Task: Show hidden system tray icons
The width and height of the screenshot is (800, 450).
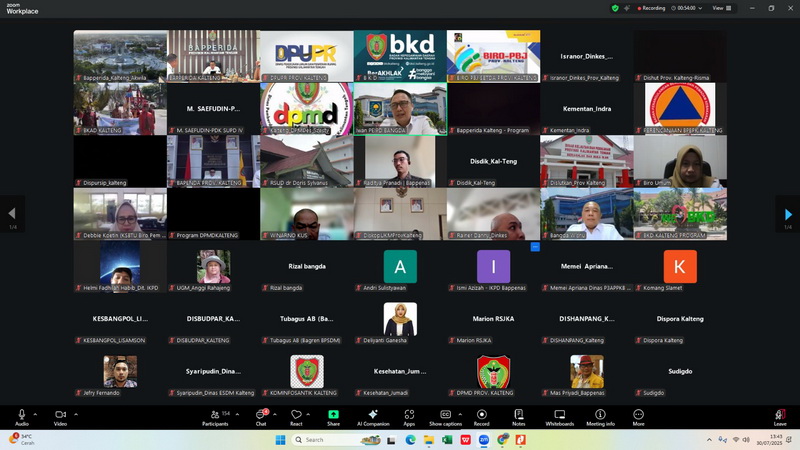Action: coord(709,440)
